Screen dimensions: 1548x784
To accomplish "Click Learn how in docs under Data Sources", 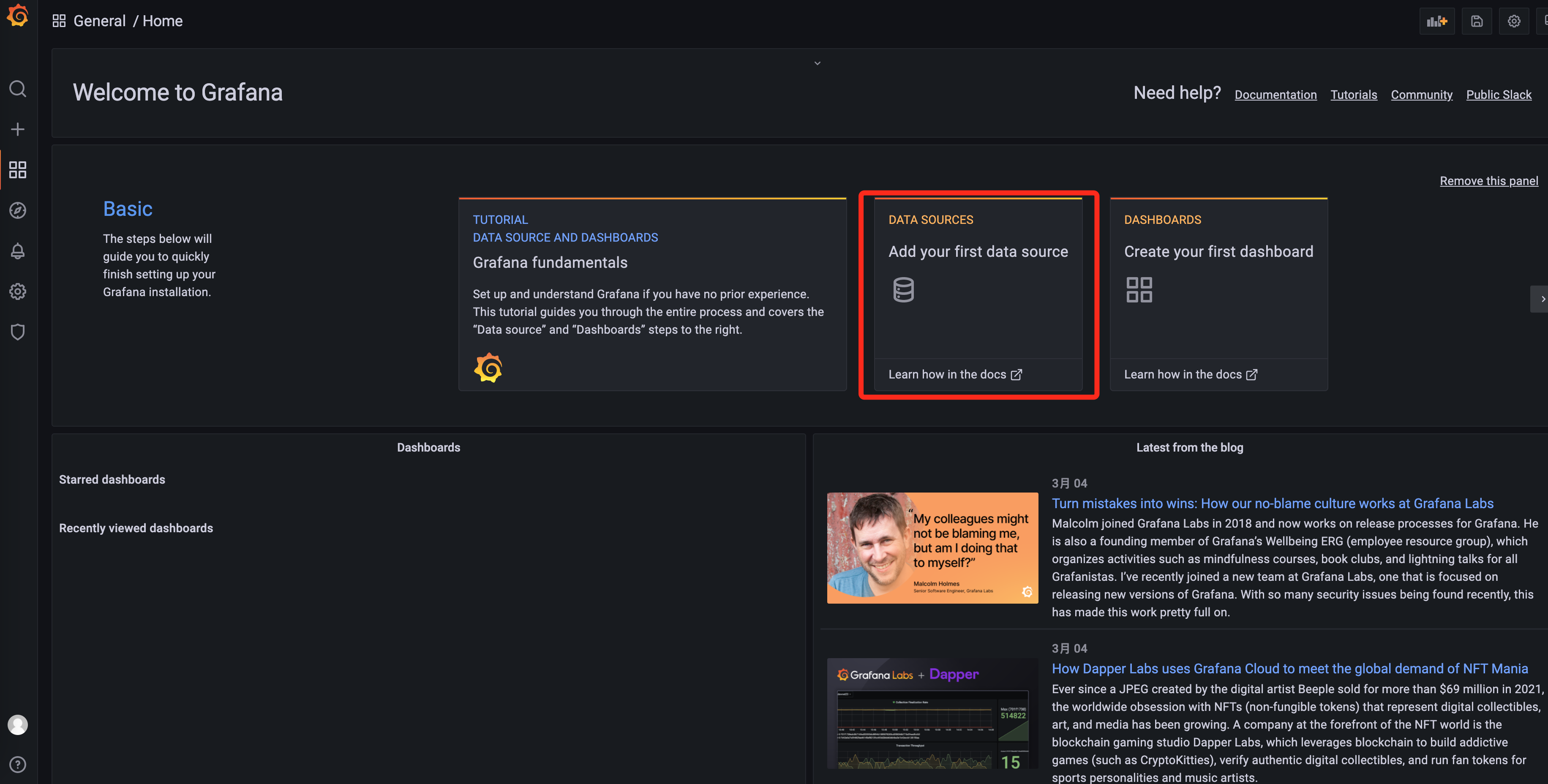I will click(955, 374).
